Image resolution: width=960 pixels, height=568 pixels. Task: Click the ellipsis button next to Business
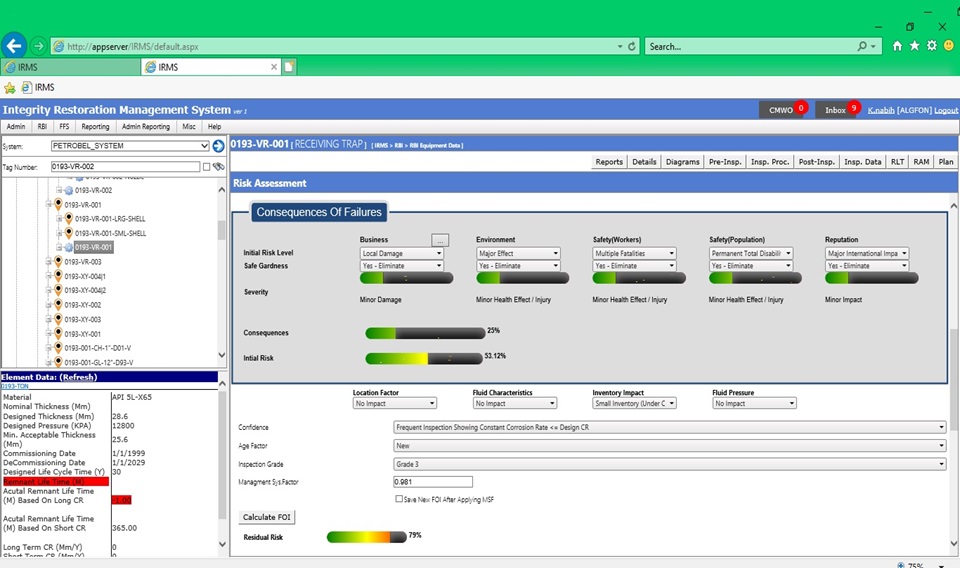coord(441,240)
